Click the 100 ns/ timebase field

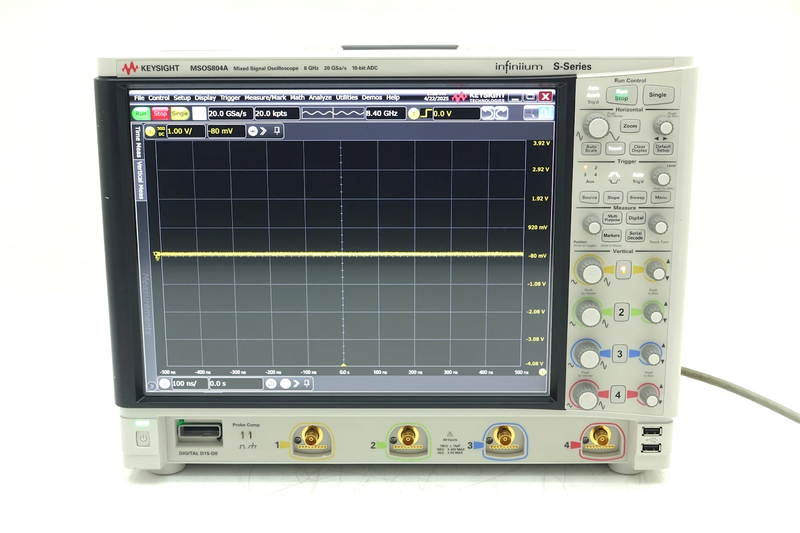click(x=189, y=383)
